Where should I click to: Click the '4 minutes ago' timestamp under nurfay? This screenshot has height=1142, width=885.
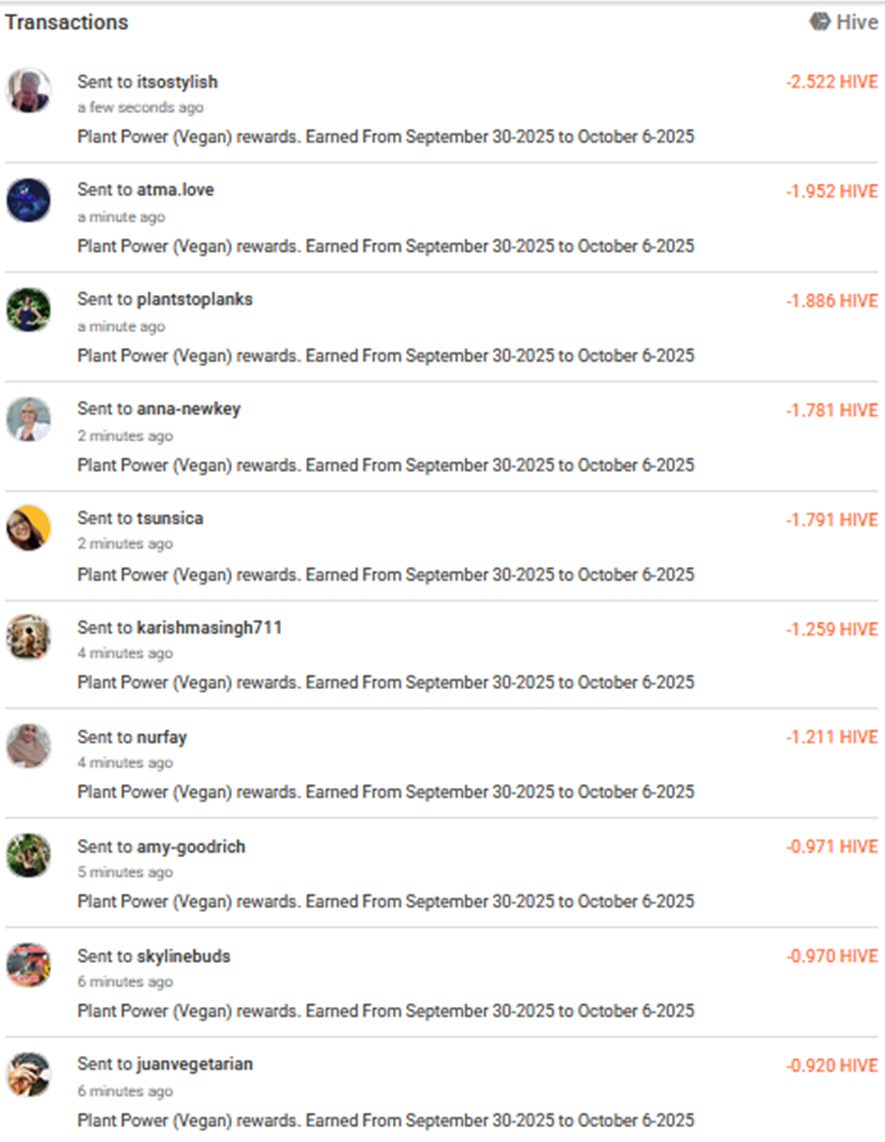pos(125,763)
